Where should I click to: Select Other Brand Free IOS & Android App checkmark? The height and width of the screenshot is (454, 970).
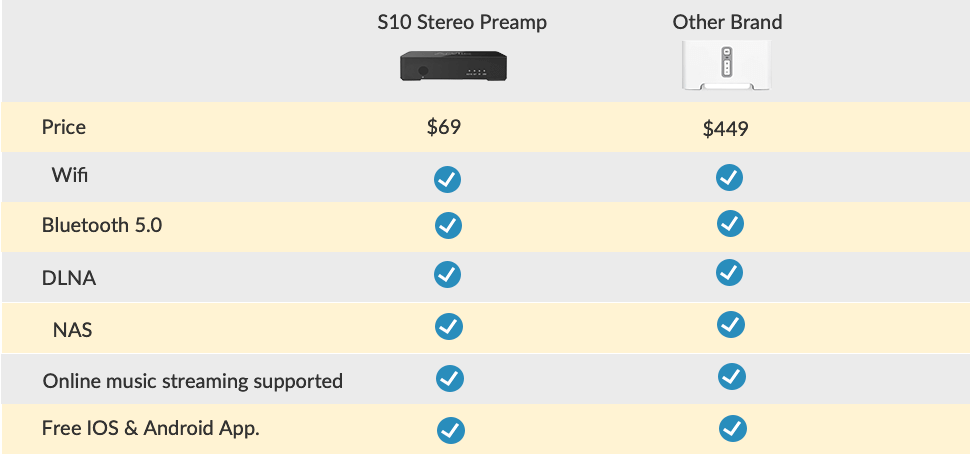point(733,429)
